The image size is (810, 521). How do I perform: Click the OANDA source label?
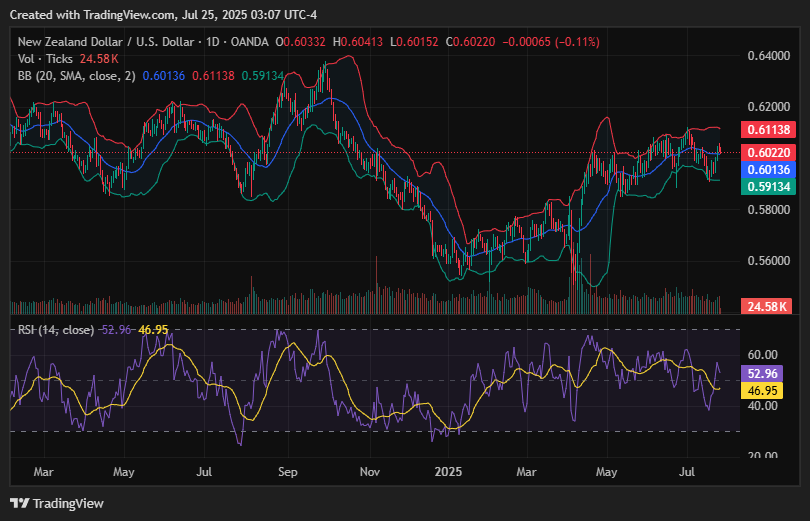tap(250, 42)
